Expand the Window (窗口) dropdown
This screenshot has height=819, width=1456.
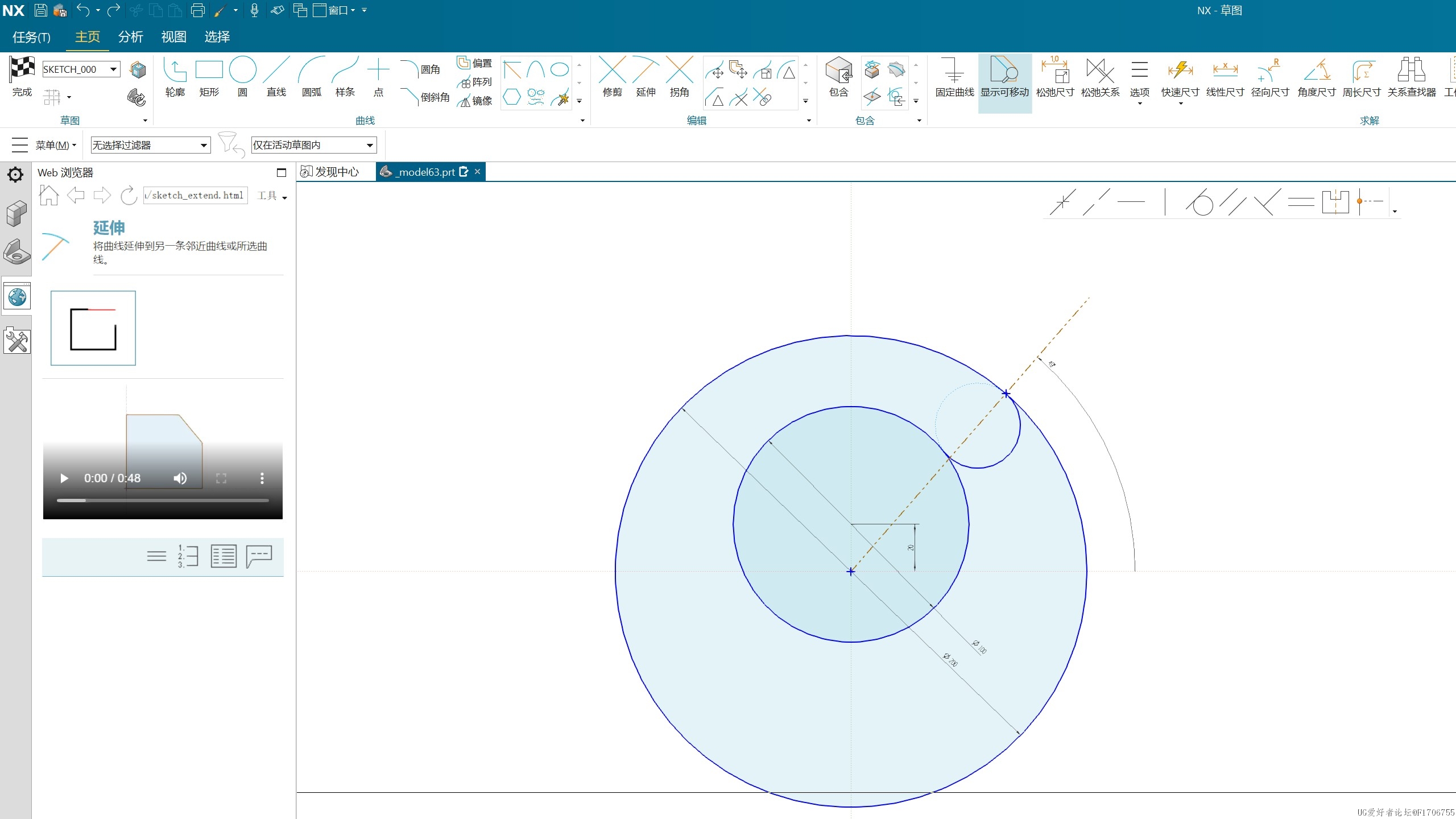(x=342, y=10)
